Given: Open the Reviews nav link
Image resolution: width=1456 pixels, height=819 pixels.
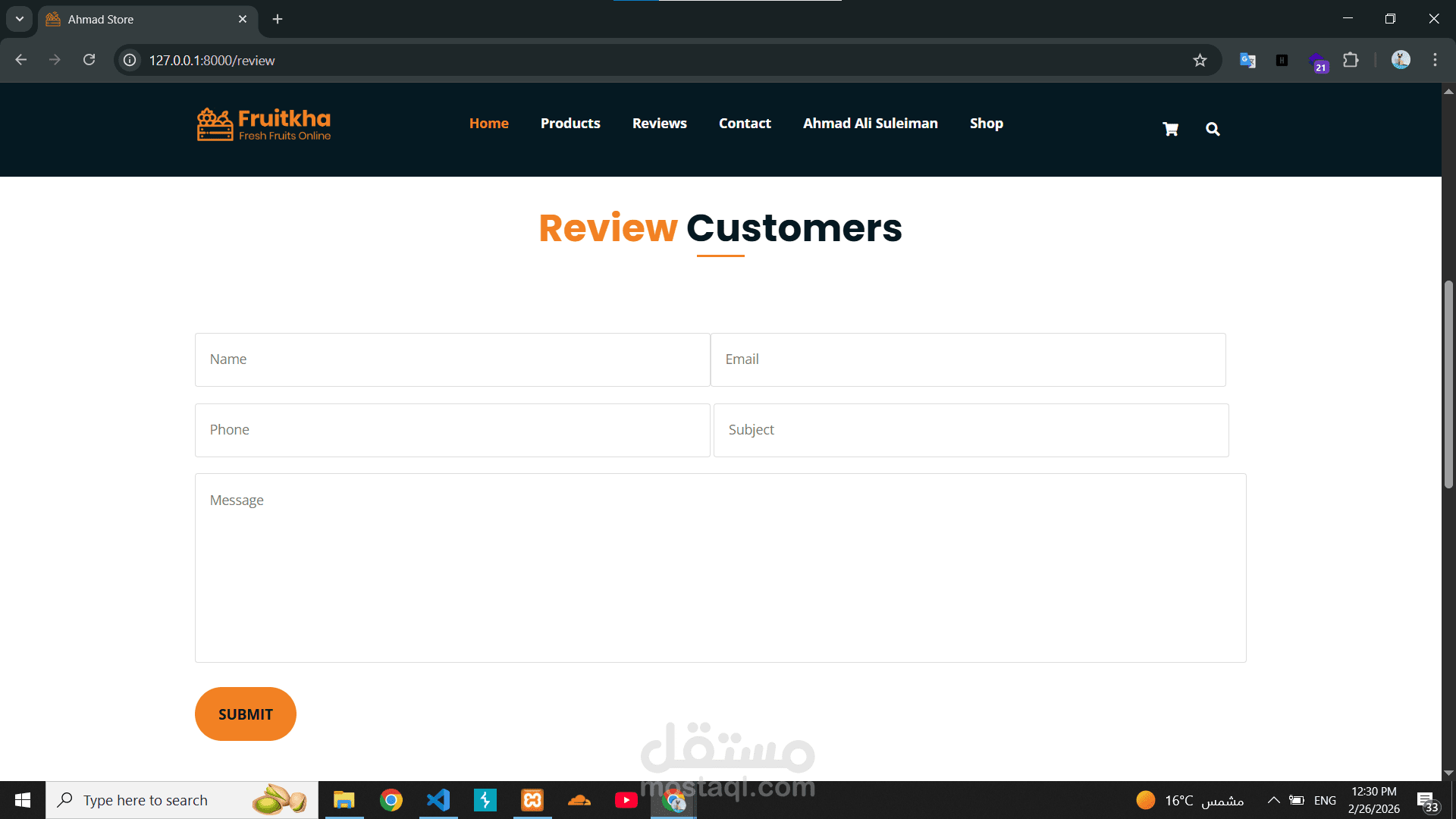Looking at the screenshot, I should pos(659,123).
